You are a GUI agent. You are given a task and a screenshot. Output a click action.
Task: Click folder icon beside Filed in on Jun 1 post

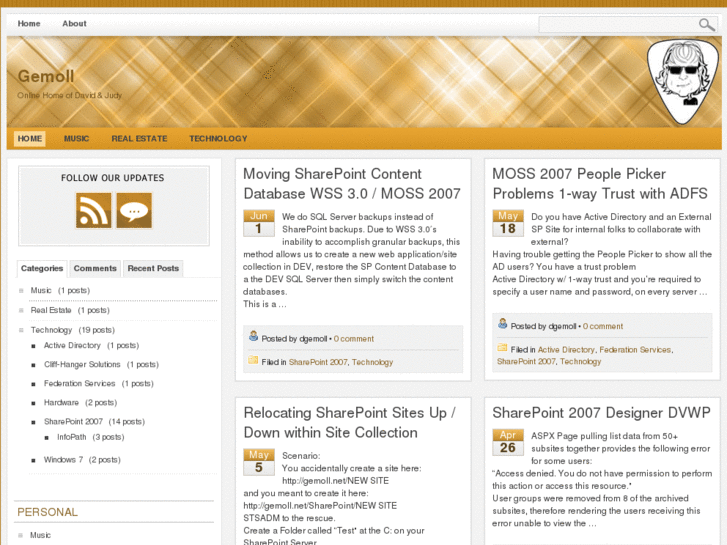253,359
